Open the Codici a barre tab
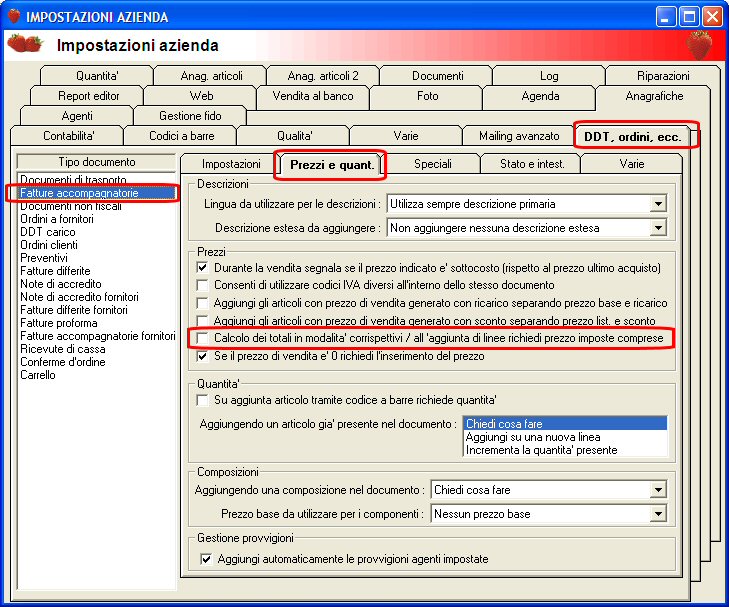The height and width of the screenshot is (607, 729). [x=181, y=136]
